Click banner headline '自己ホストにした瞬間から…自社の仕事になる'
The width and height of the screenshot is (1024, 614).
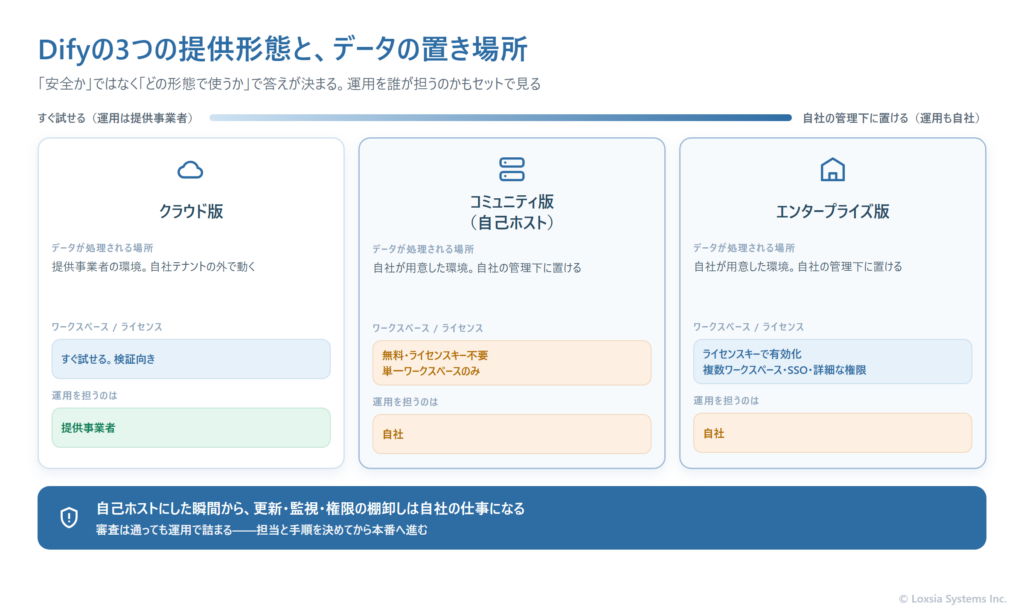[x=310, y=509]
